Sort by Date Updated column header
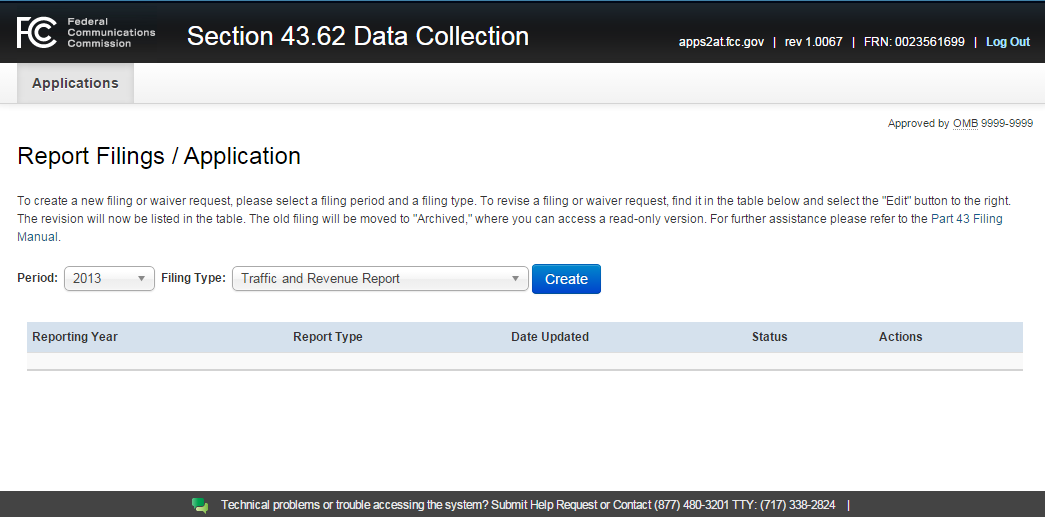Viewport: 1045px width, 517px height. point(550,337)
